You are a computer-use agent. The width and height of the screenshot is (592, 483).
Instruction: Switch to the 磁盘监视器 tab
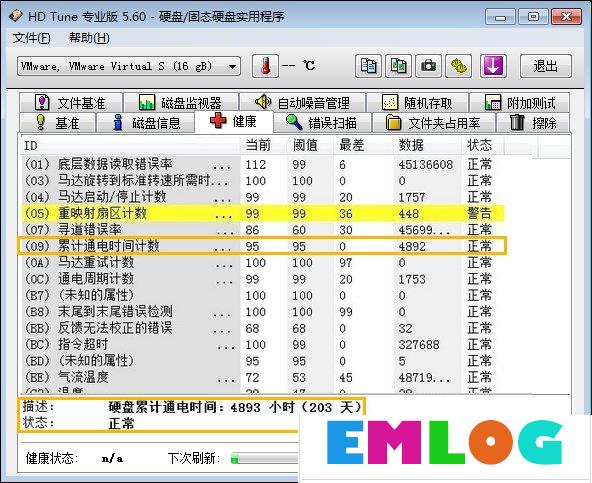(181, 102)
